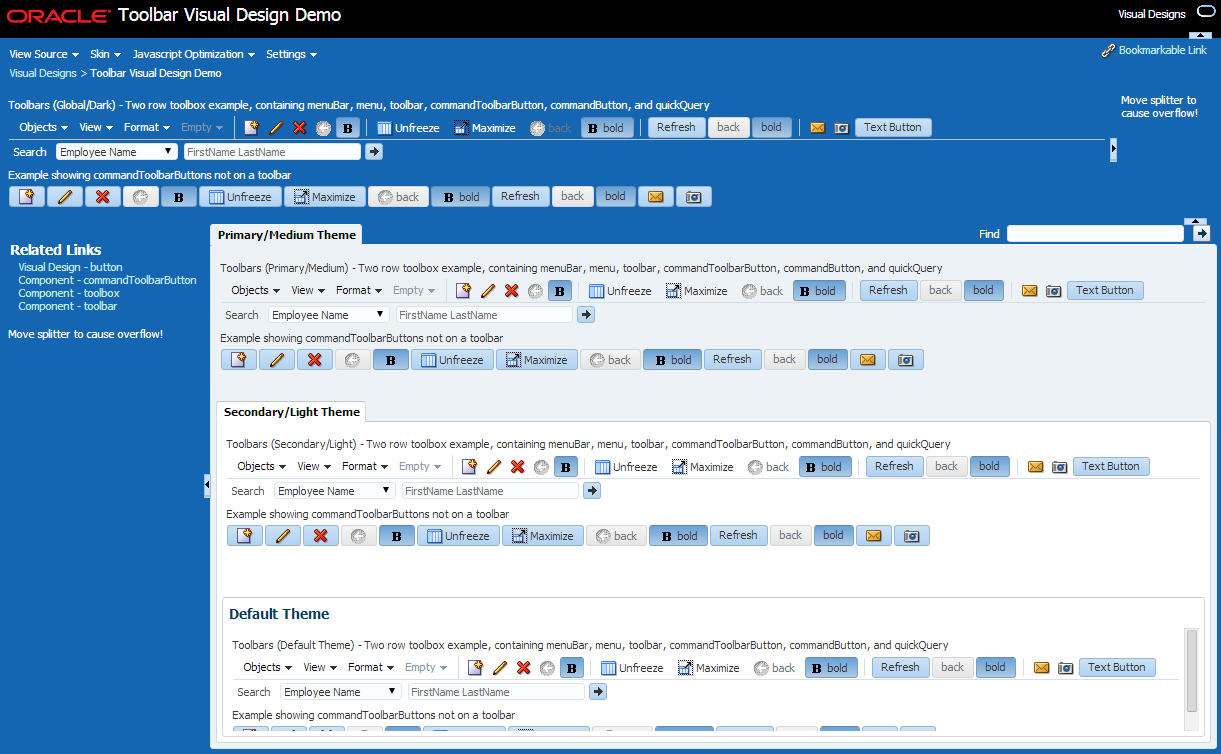Select the Secondary/Light Theme tab

click(x=292, y=412)
